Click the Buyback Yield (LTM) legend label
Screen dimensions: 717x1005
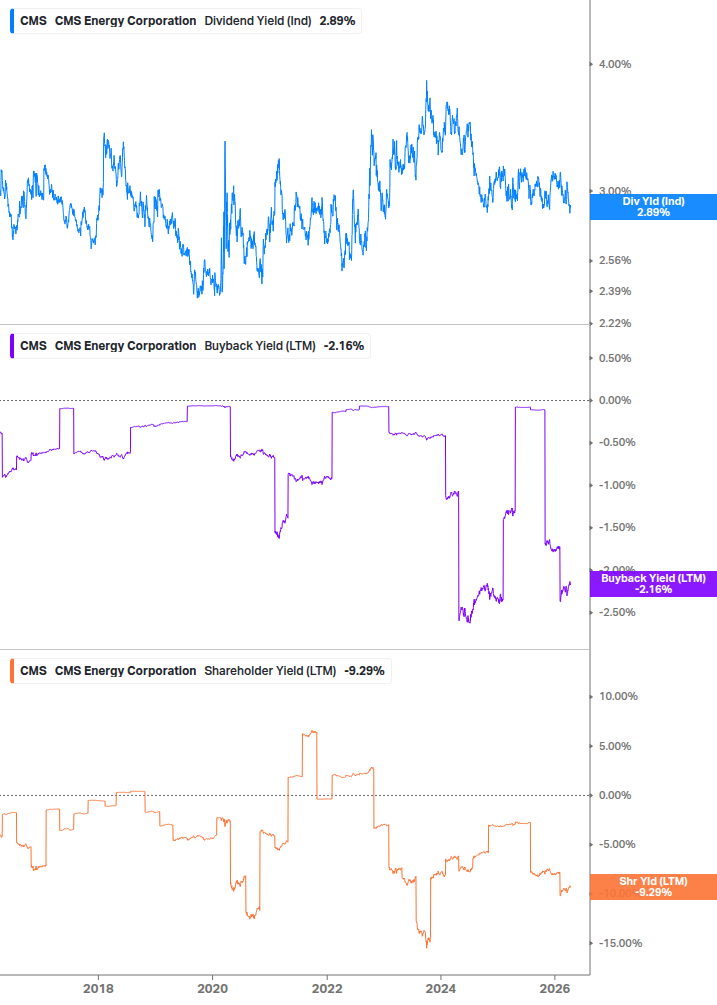[260, 346]
